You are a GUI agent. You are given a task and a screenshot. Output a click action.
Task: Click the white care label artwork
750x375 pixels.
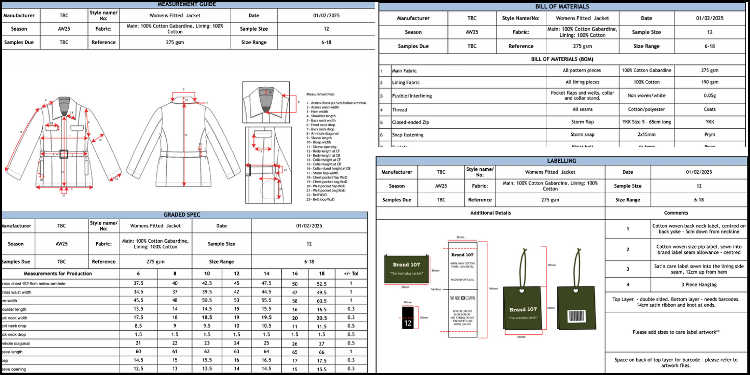point(464,289)
